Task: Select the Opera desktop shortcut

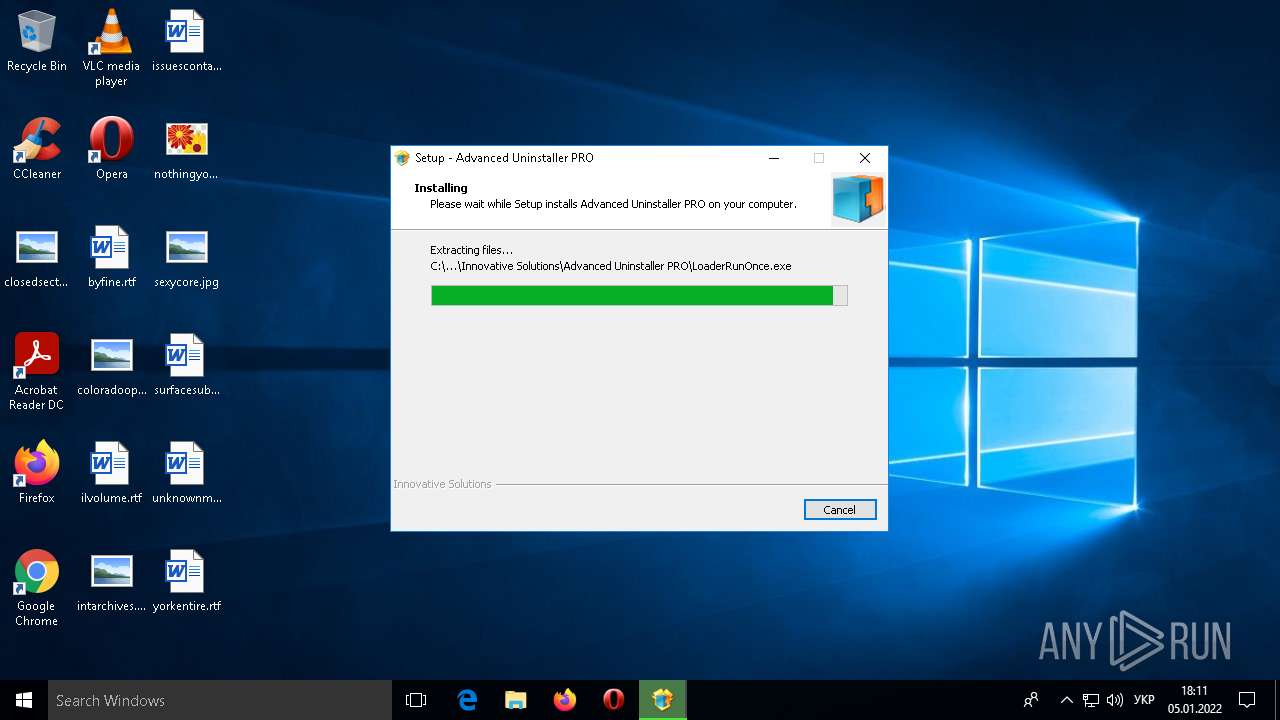Action: (111, 149)
